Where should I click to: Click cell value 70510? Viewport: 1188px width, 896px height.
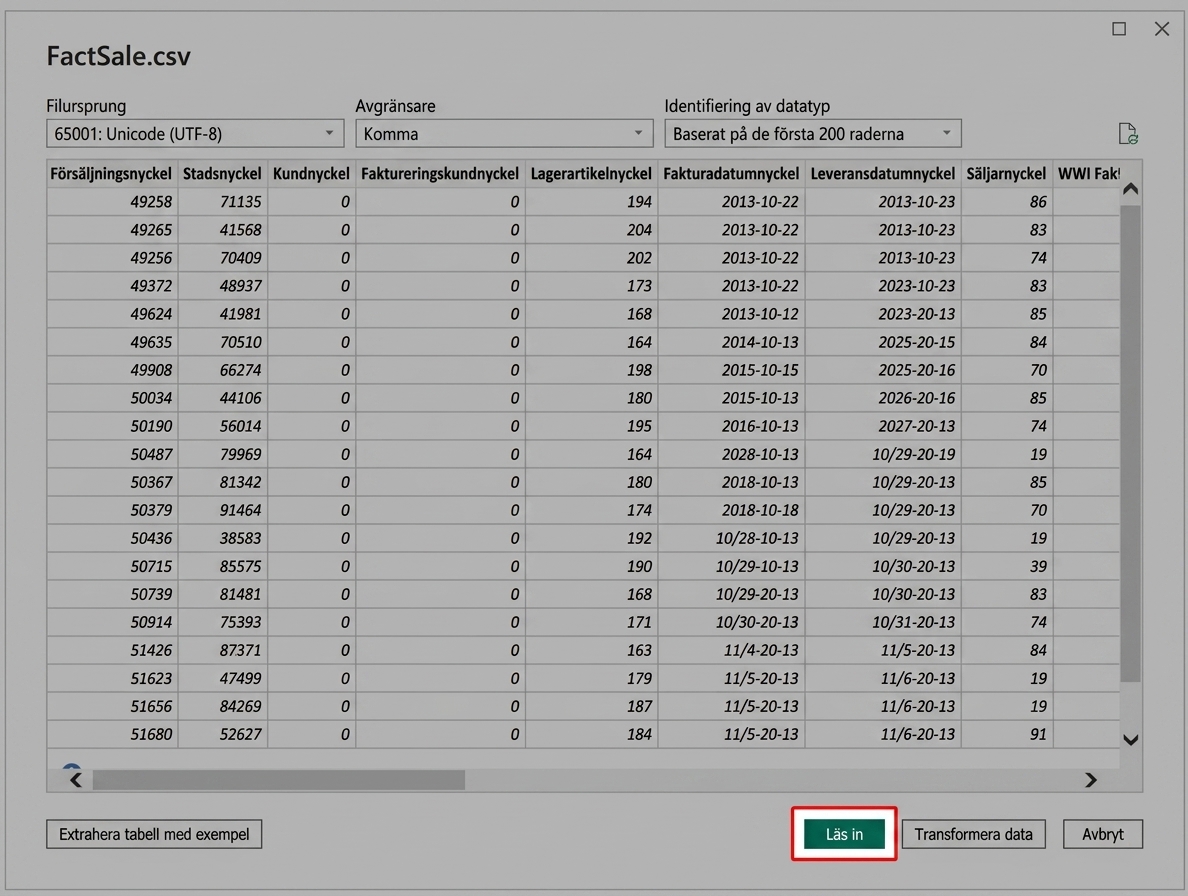tap(241, 342)
